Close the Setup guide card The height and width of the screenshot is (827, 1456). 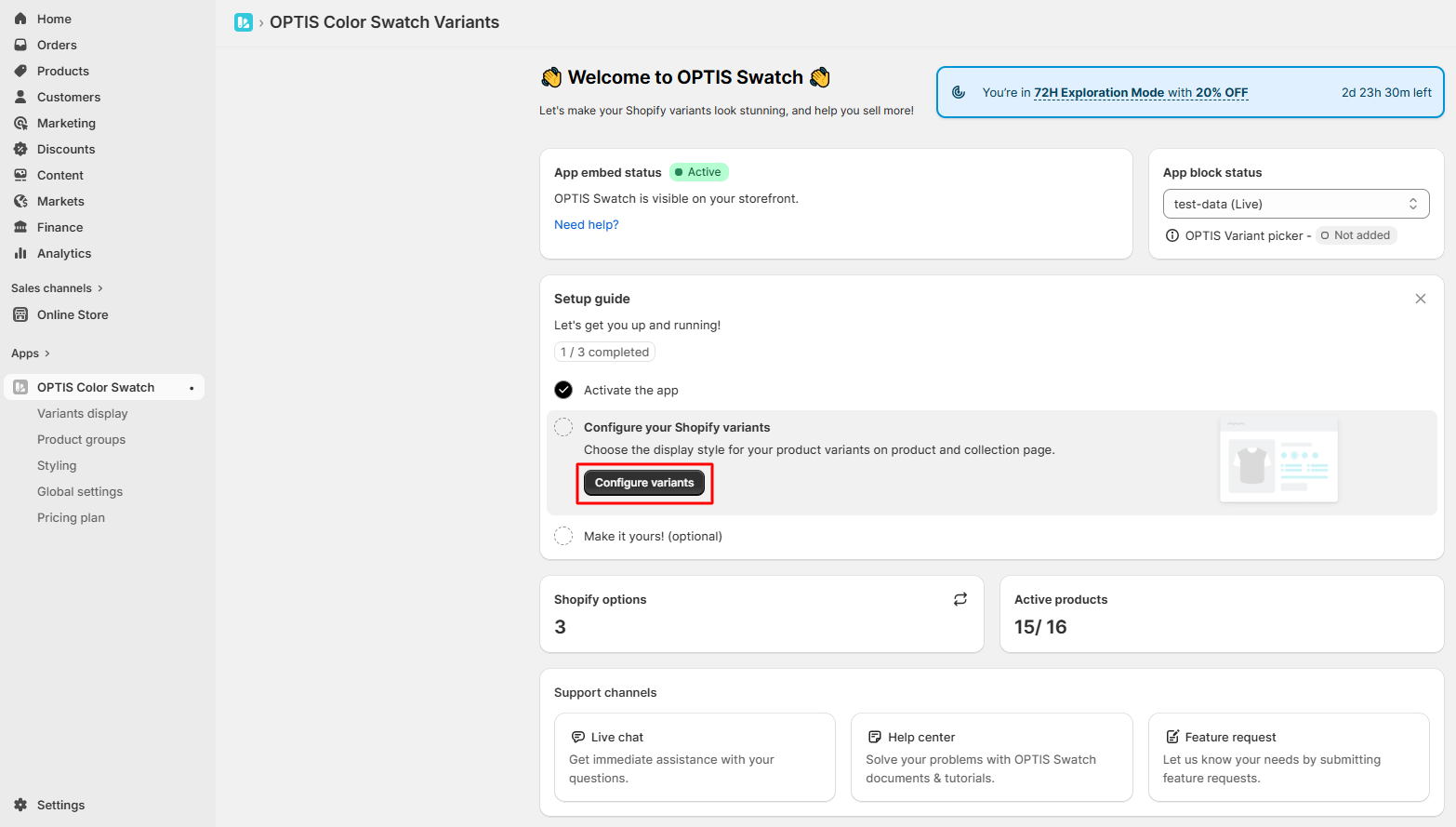point(1421,299)
